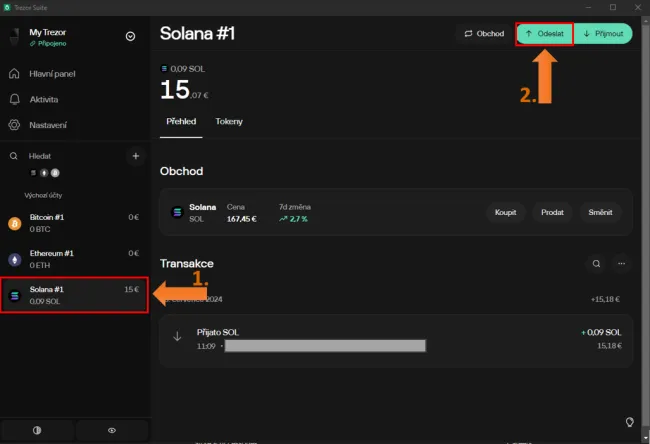Open Nastavení gear settings
This screenshot has width=650, height=444.
tap(15, 125)
